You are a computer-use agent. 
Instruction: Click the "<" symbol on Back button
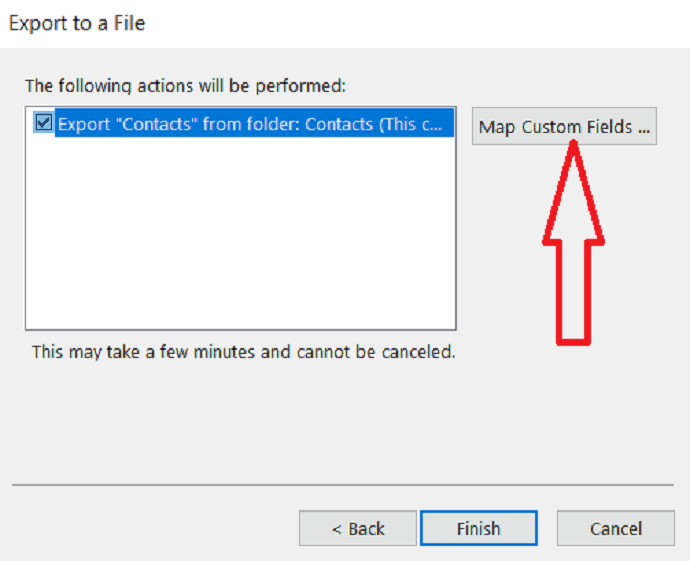[337, 529]
